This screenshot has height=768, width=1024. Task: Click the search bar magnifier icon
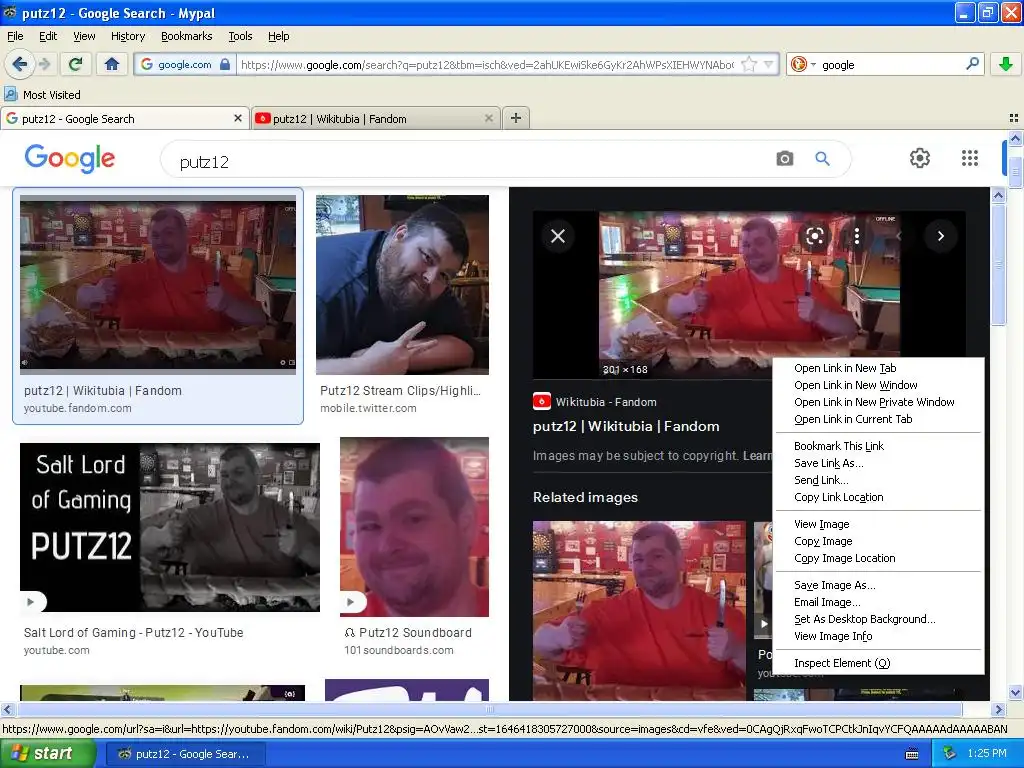[972, 64]
